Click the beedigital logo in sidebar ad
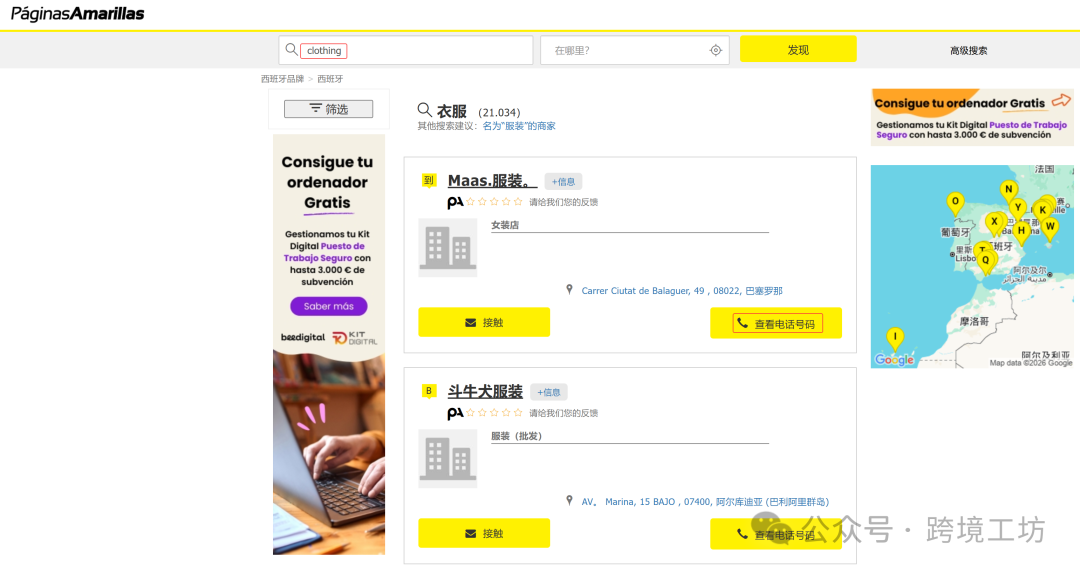This screenshot has height=573, width=1080. click(x=302, y=337)
